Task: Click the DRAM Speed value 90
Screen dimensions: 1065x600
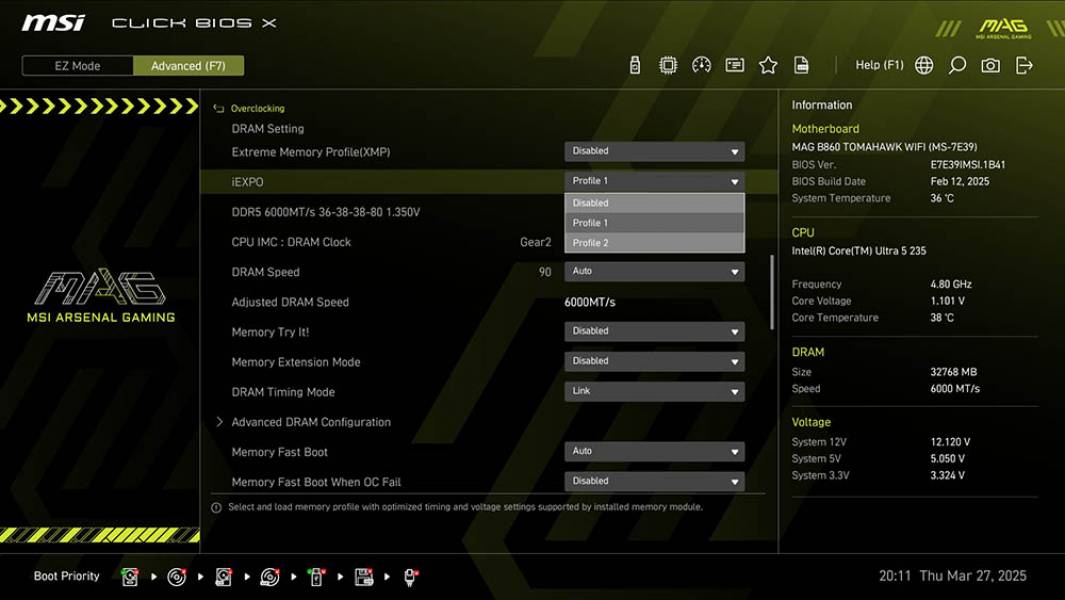Action: [x=545, y=272]
